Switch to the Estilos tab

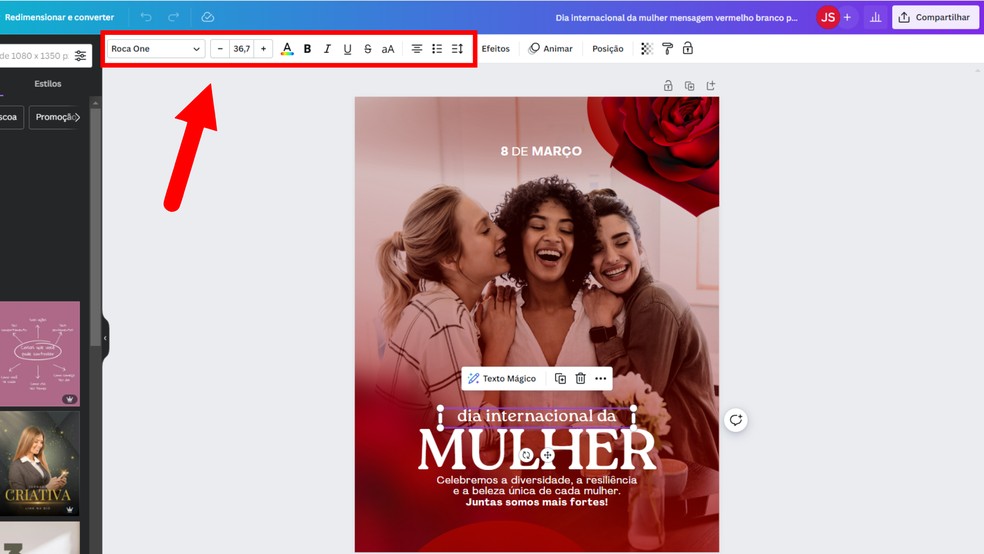[48, 83]
